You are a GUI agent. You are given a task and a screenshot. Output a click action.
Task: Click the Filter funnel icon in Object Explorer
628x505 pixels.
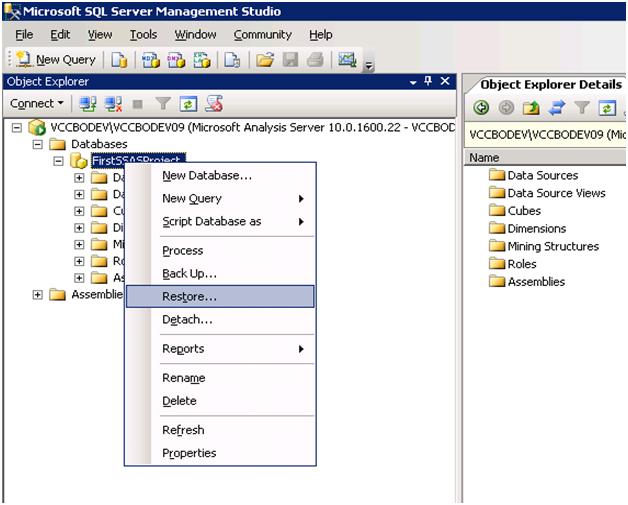(x=163, y=104)
